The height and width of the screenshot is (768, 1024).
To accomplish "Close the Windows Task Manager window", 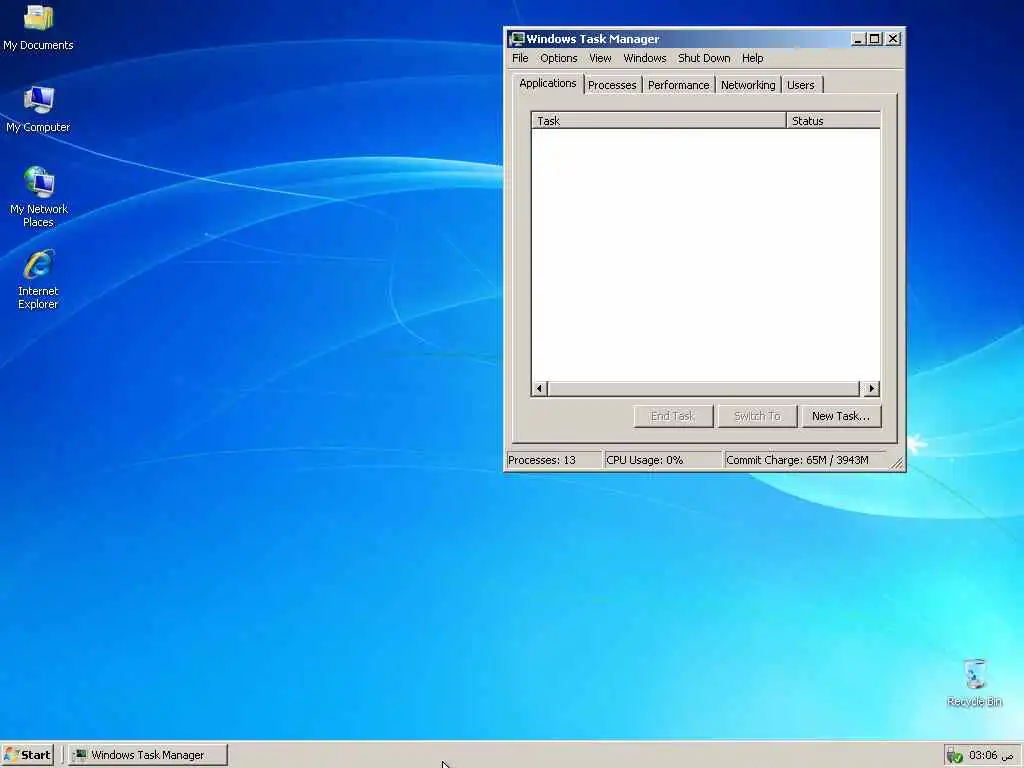I will click(x=893, y=39).
